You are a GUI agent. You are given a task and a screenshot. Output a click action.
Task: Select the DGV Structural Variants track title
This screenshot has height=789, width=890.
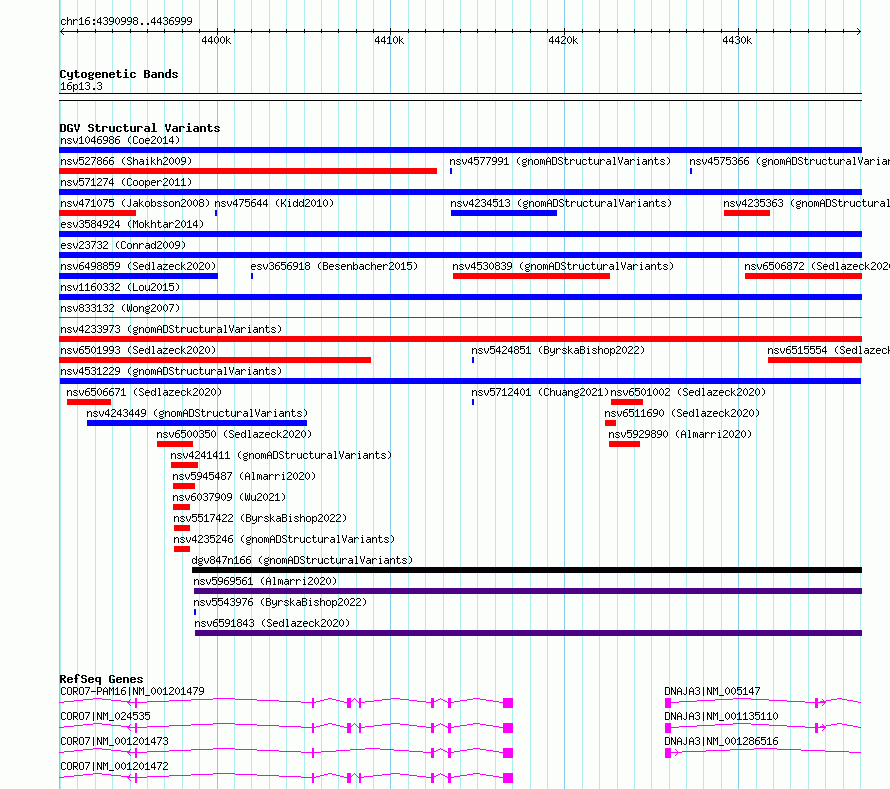(x=140, y=128)
